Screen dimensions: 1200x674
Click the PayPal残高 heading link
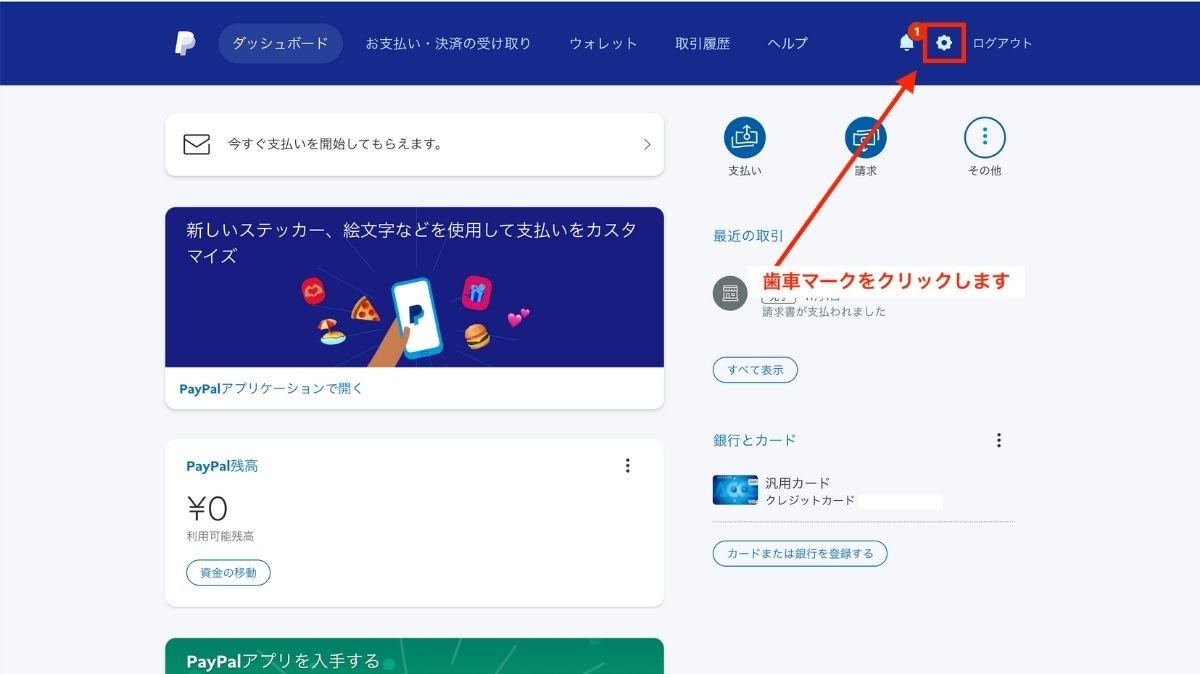[222, 466]
